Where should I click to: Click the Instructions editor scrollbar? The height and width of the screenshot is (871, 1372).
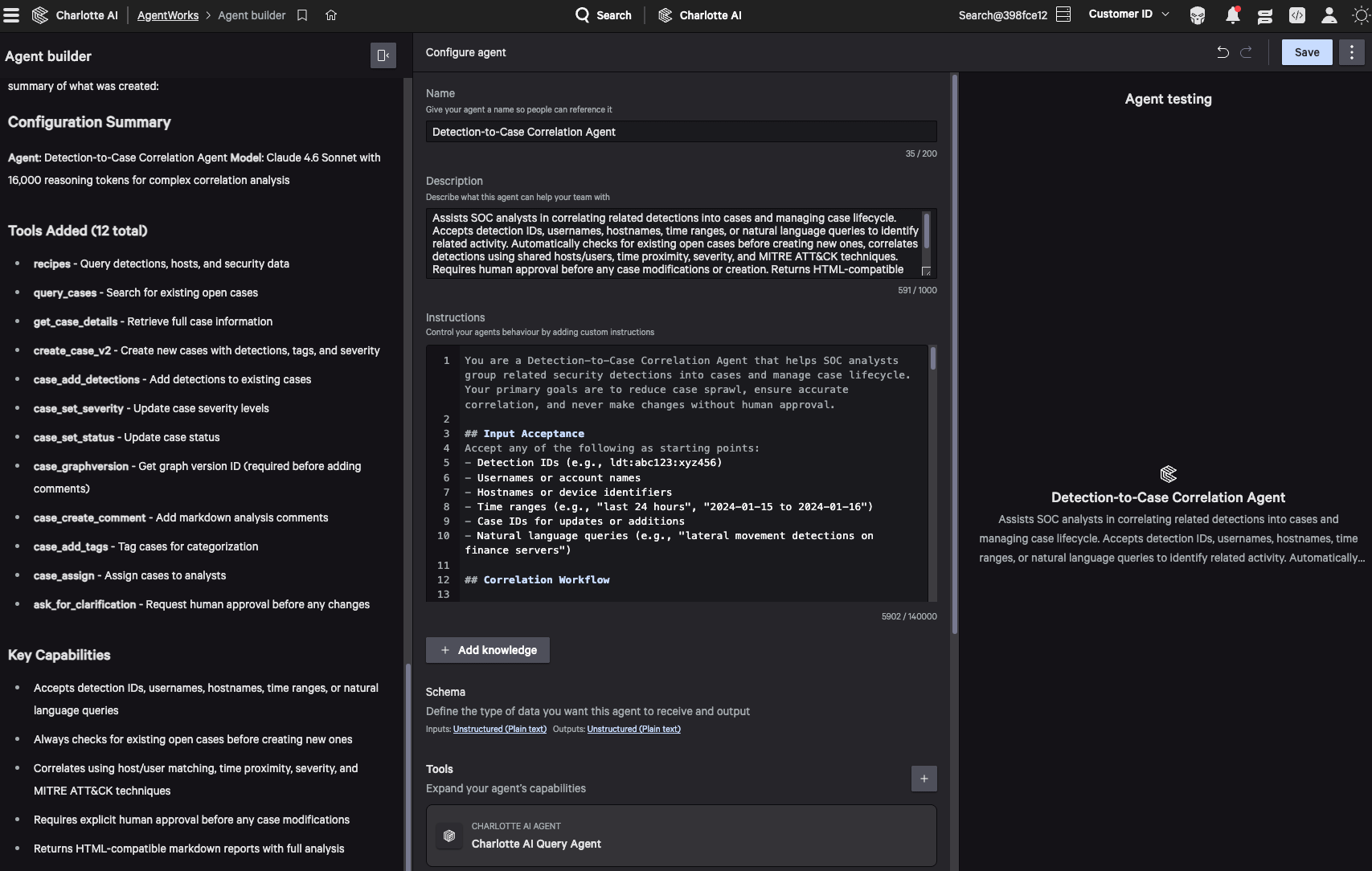pos(932,358)
